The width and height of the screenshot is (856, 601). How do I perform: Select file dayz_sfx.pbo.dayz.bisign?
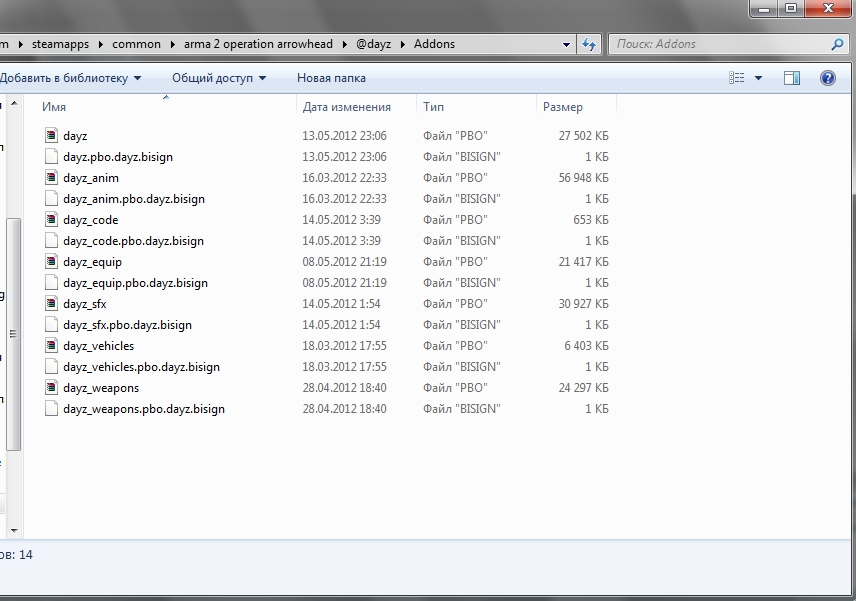(x=127, y=325)
